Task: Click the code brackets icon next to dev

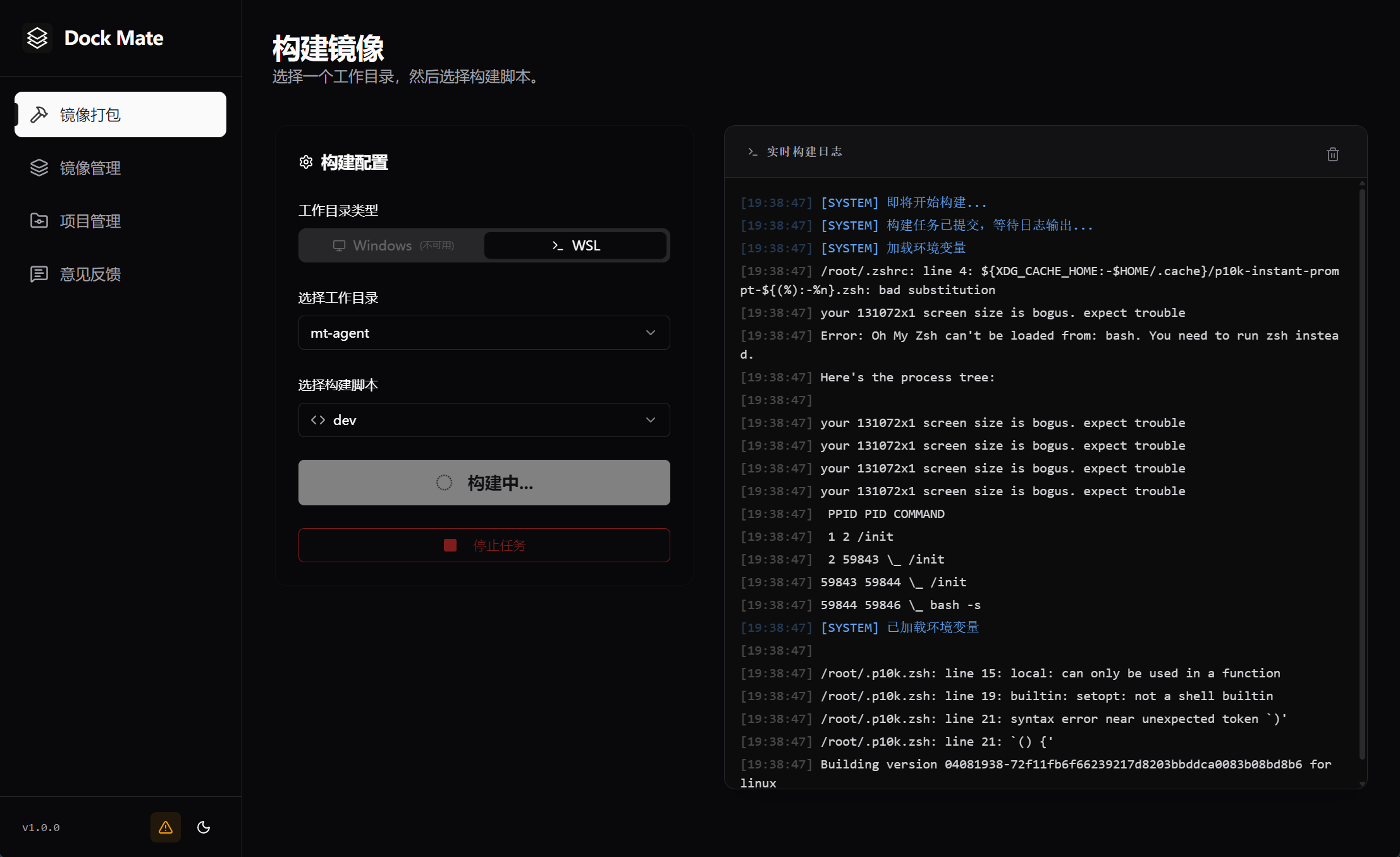Action: pyautogui.click(x=318, y=420)
